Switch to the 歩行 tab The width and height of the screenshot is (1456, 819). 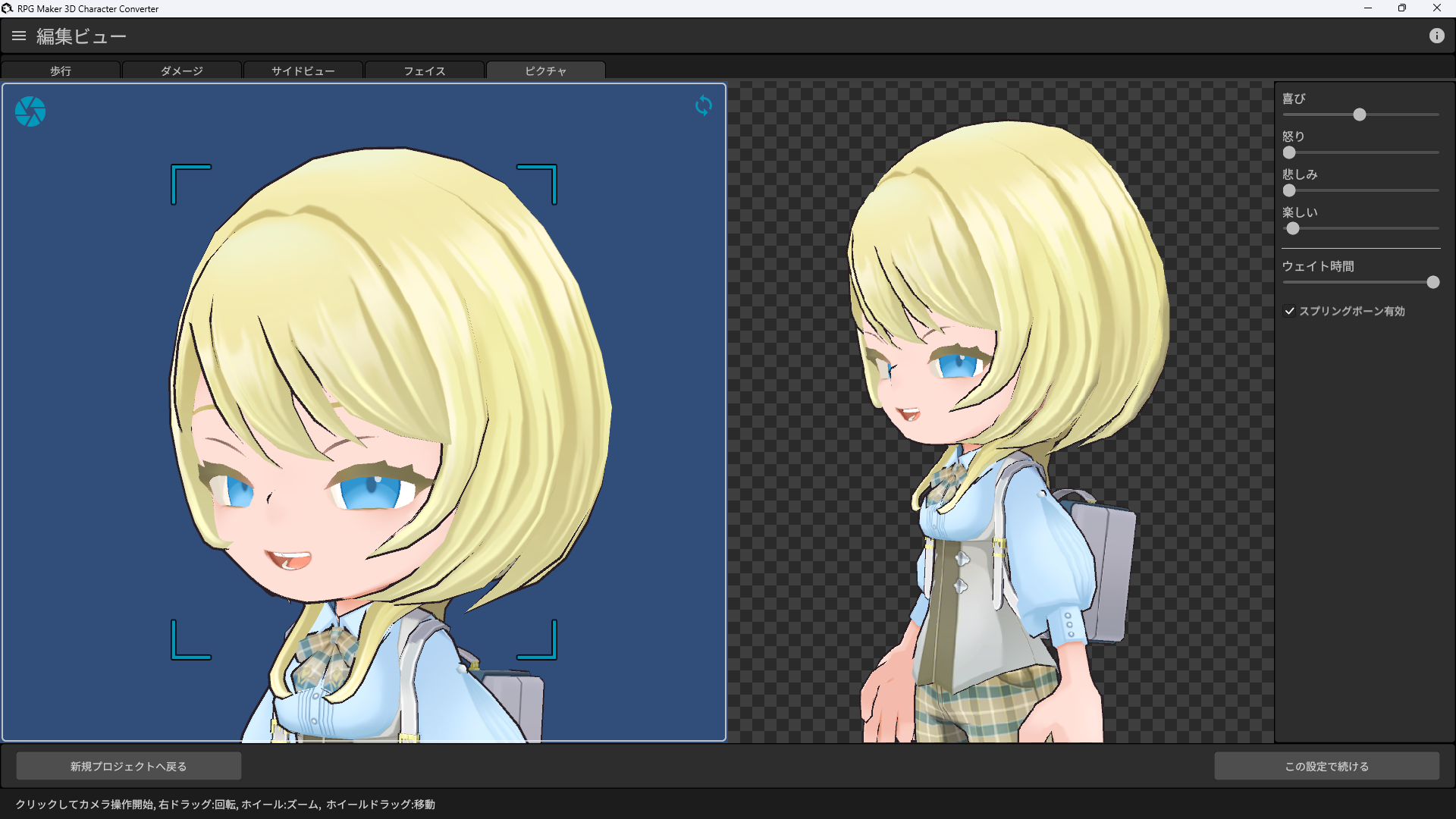pos(61,71)
